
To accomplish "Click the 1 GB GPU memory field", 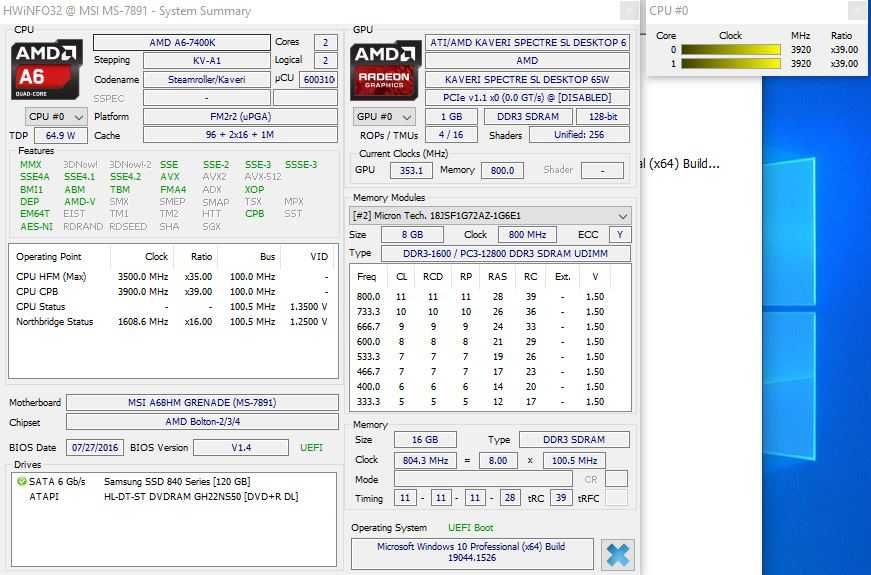I will pyautogui.click(x=451, y=117).
